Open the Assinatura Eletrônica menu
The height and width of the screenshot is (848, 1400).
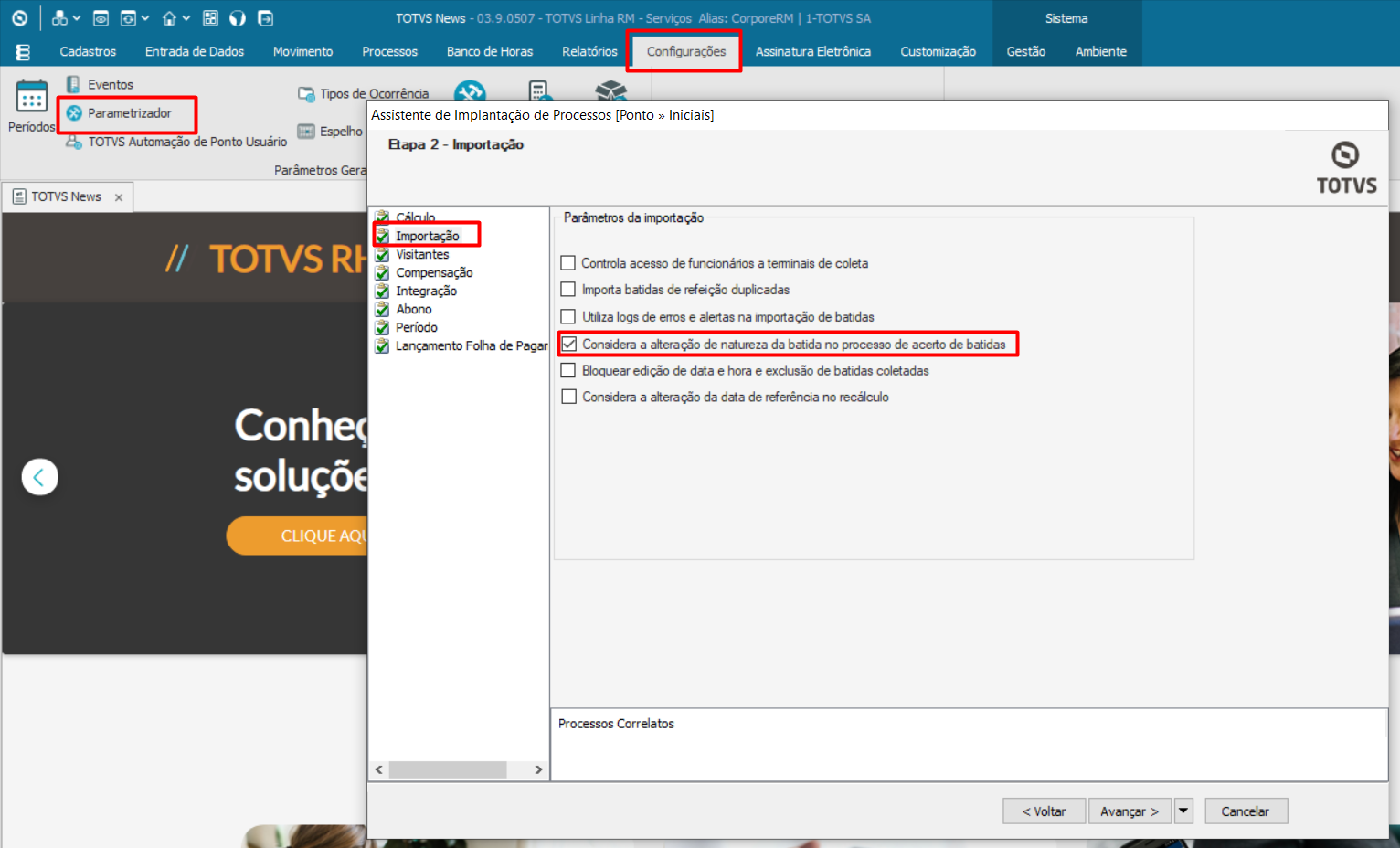pyautogui.click(x=813, y=52)
